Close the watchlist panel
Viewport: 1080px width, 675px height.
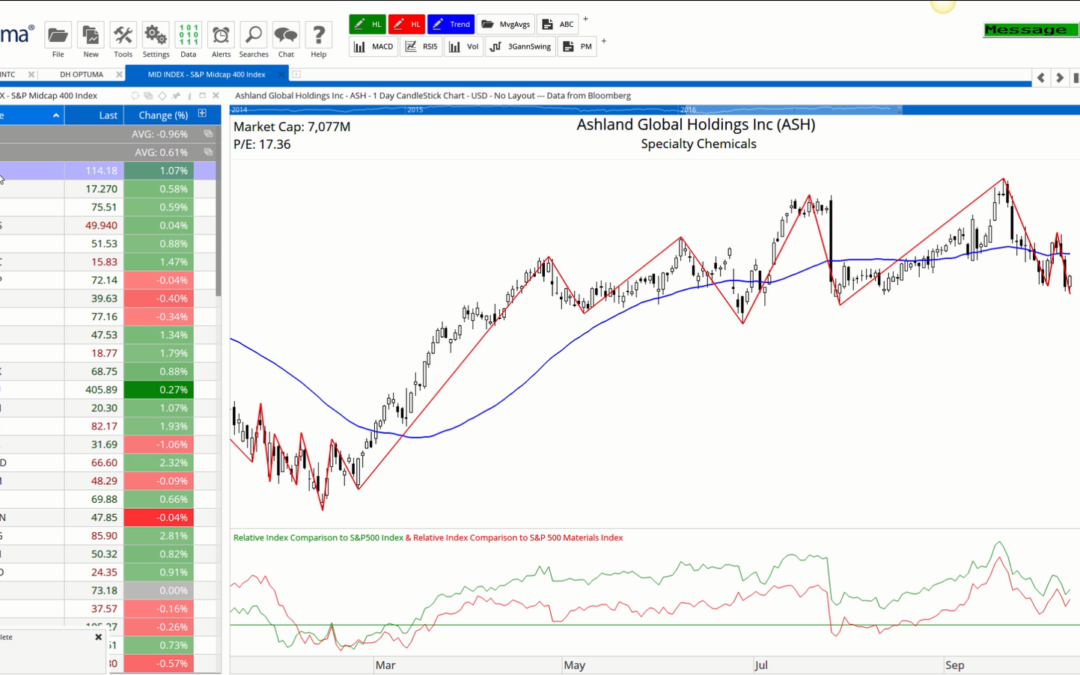coord(216,96)
